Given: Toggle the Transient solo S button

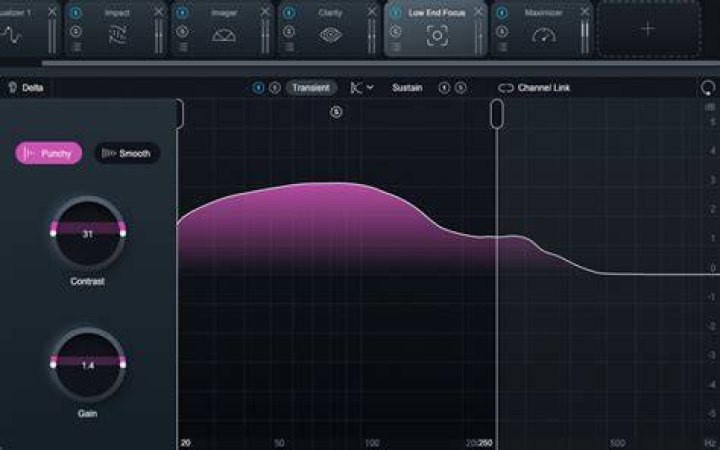Looking at the screenshot, I should pos(275,88).
